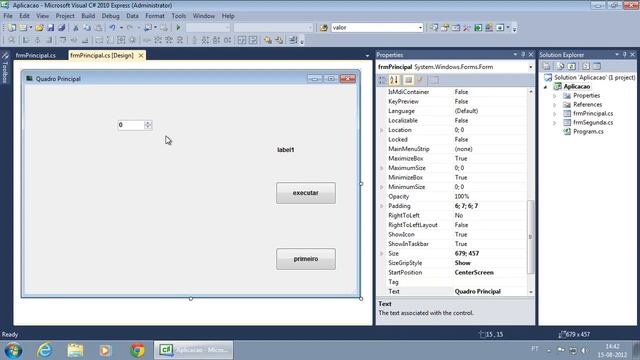The height and width of the screenshot is (360, 640).
Task: Click the Align Tops layout icon
Action: pos(62,40)
